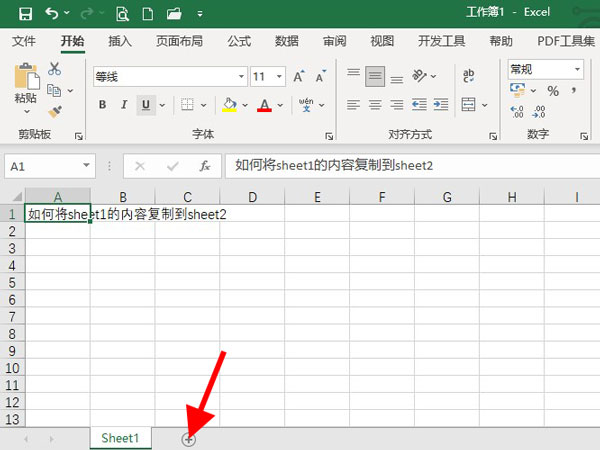Click the insert function fx icon
The width and height of the screenshot is (600, 450).
(x=205, y=166)
